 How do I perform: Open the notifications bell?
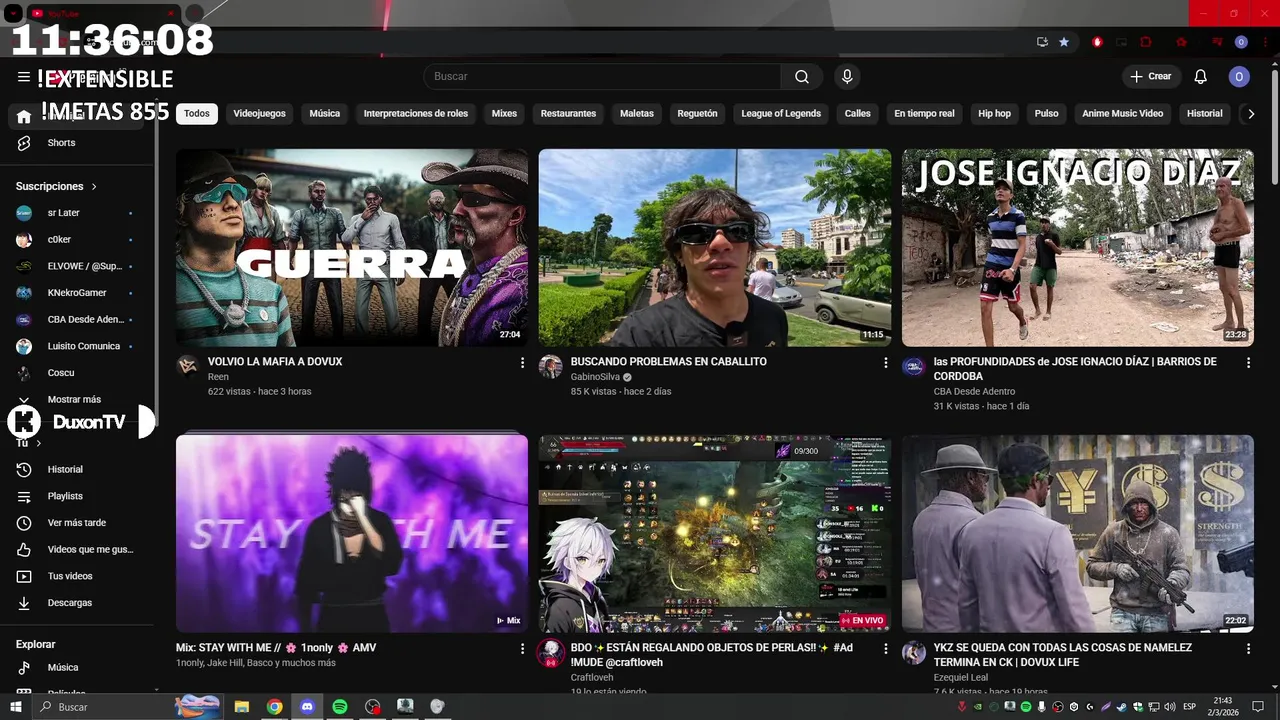[1201, 77]
